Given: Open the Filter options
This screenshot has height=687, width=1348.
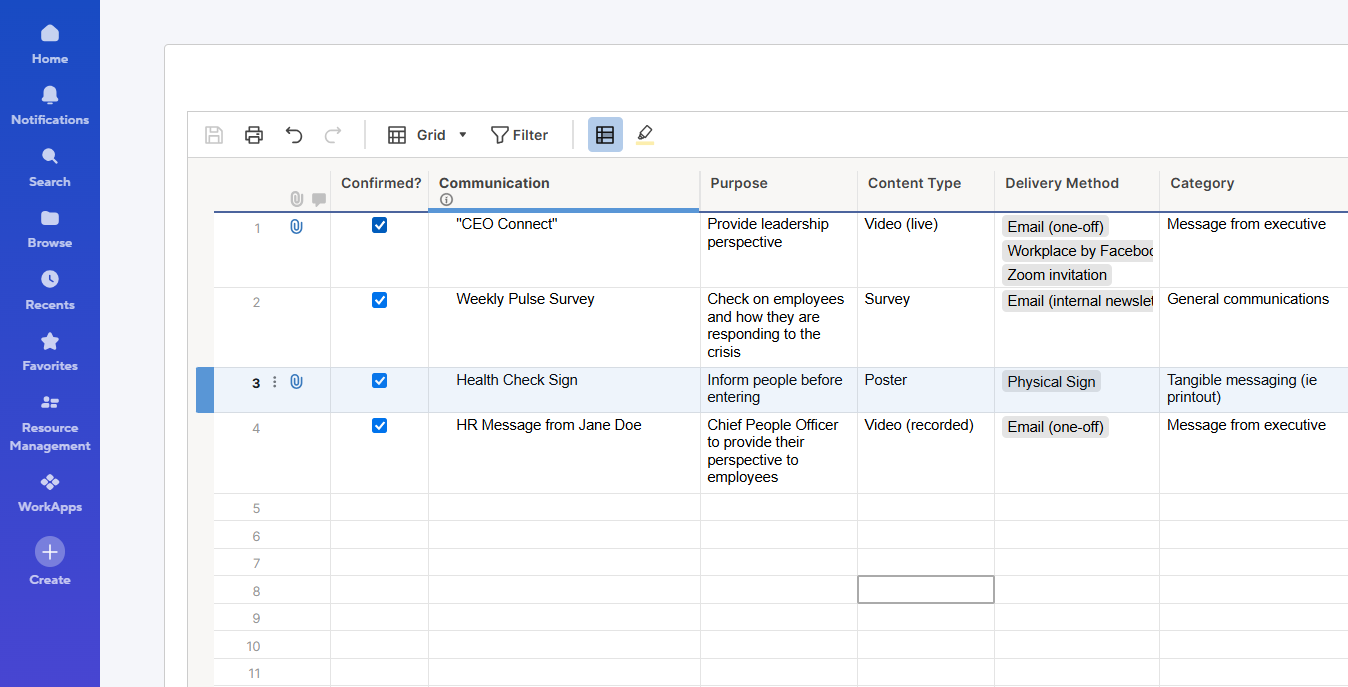Looking at the screenshot, I should click(519, 134).
